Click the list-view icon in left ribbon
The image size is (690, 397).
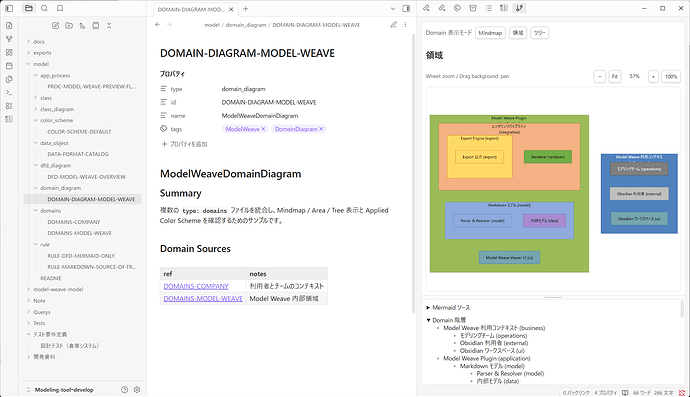(9, 106)
